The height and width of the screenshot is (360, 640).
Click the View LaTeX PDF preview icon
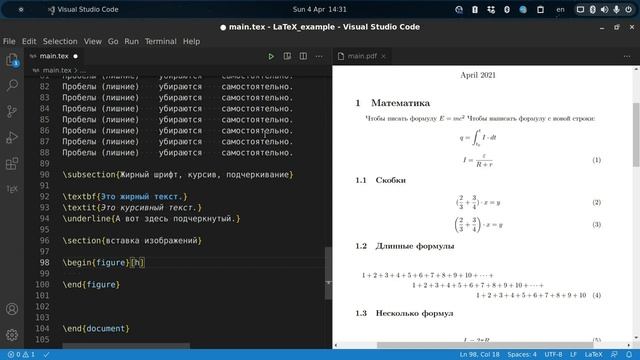[287, 56]
